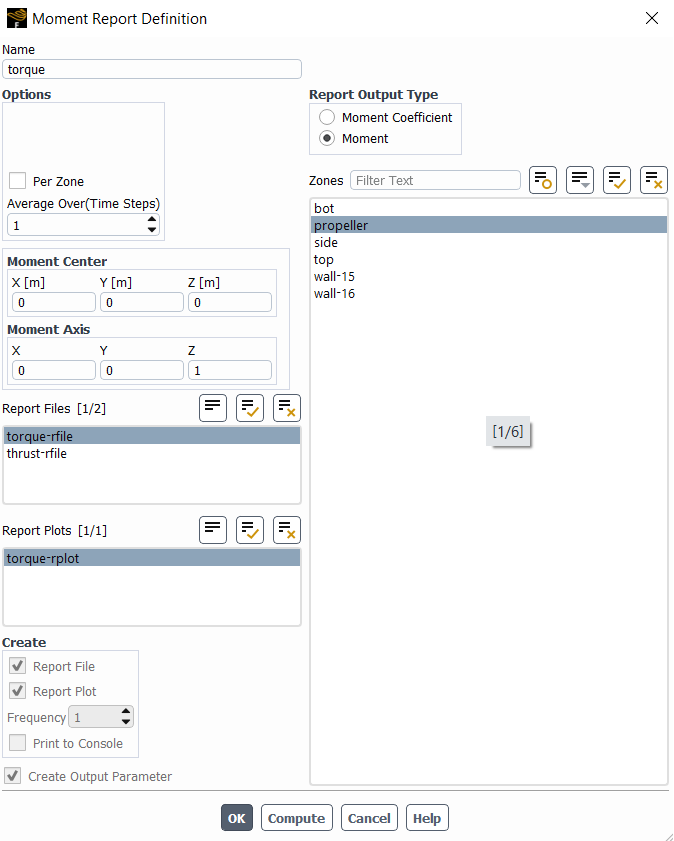Cancel the report definition dialog

(x=369, y=818)
